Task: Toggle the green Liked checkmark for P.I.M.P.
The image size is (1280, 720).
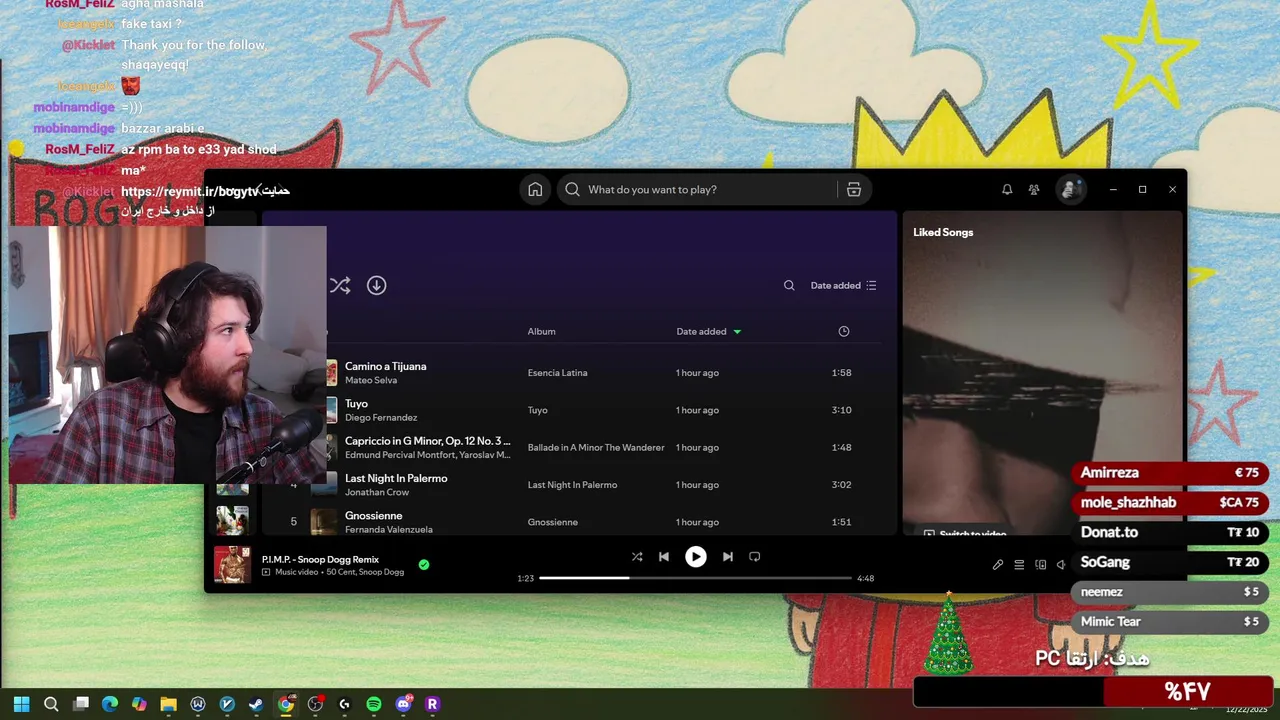Action: (424, 565)
